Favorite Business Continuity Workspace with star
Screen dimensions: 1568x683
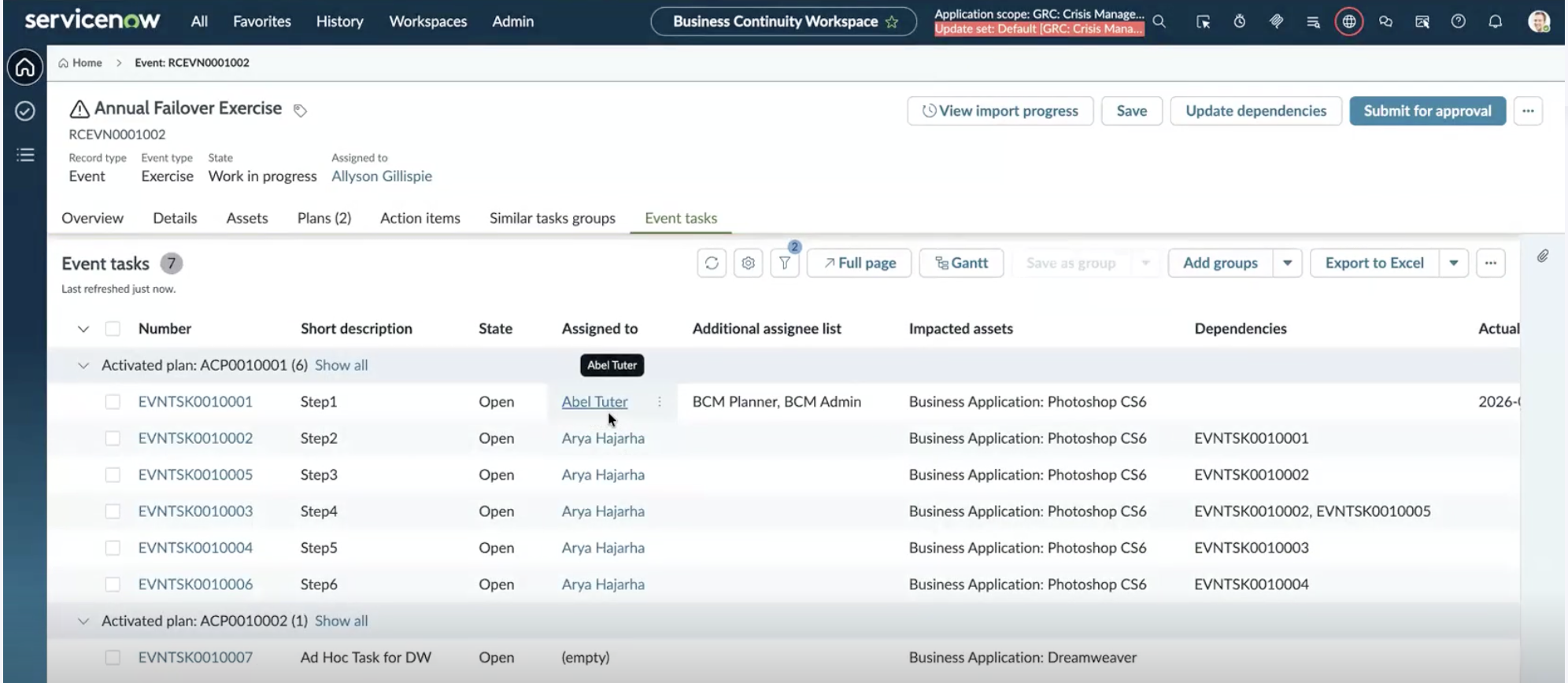[x=892, y=22]
